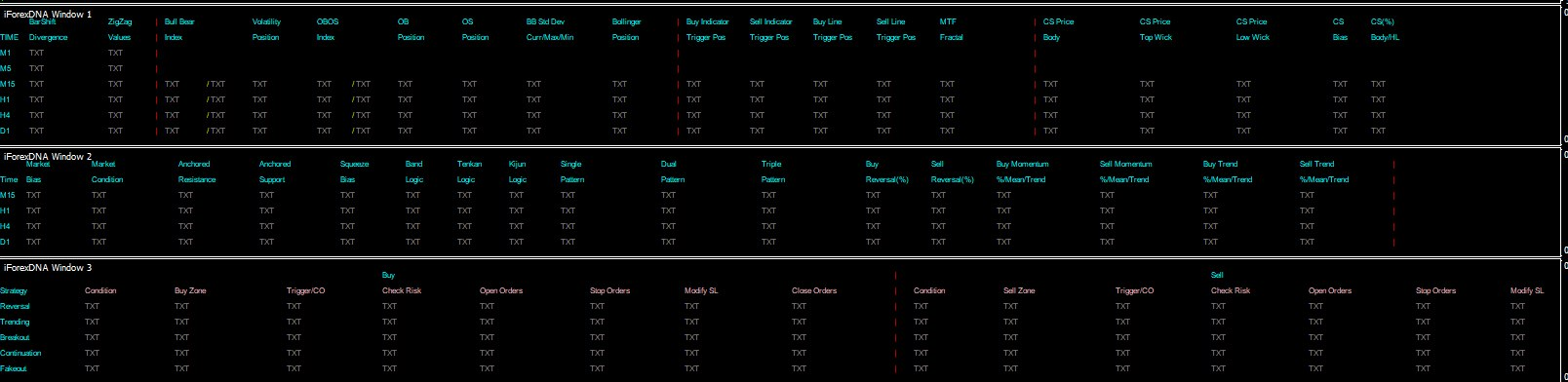Image resolution: width=1568 pixels, height=382 pixels.
Task: Select the ZigZag Values column header
Action: click(x=120, y=29)
